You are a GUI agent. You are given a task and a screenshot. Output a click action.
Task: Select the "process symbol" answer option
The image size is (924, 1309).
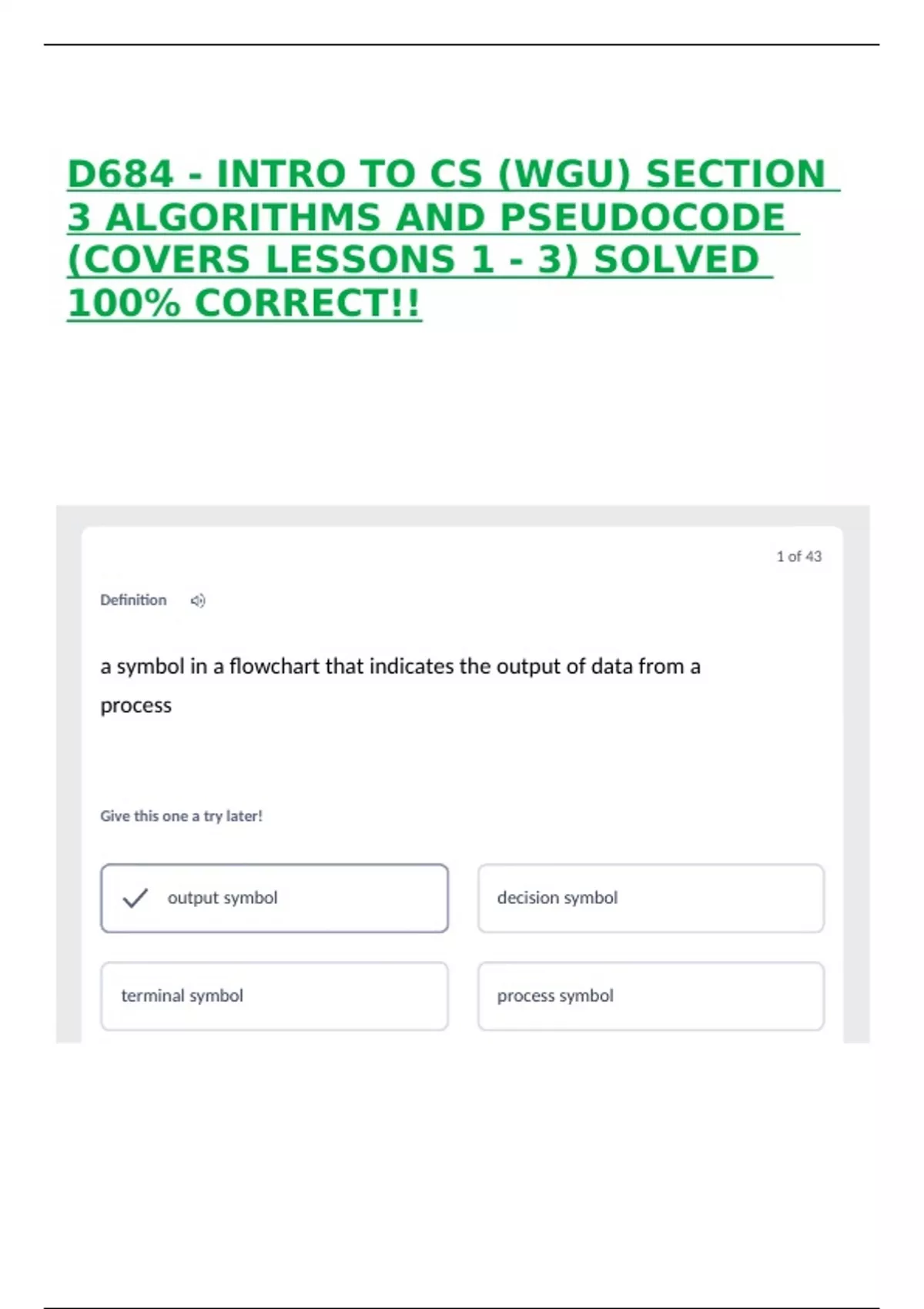point(651,996)
